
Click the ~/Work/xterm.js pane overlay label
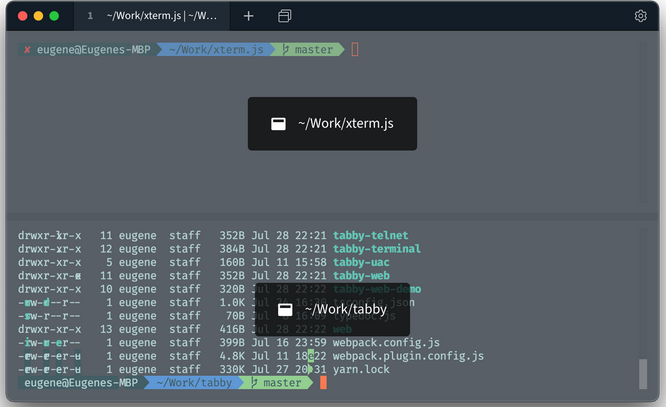click(x=332, y=124)
